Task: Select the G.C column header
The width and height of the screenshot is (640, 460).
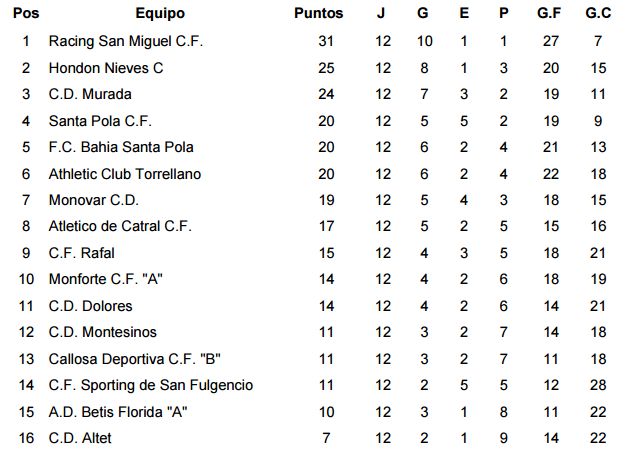Action: click(x=599, y=14)
